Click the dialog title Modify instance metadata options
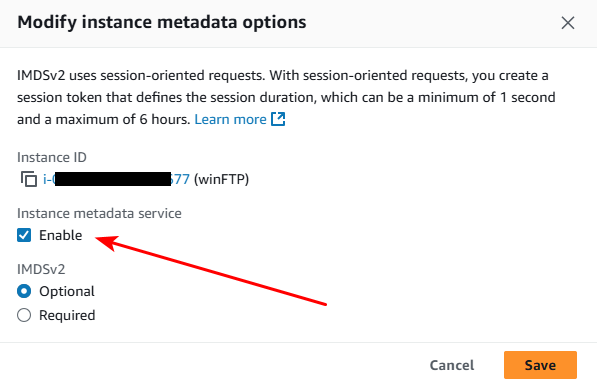597x387 pixels. 162,22
